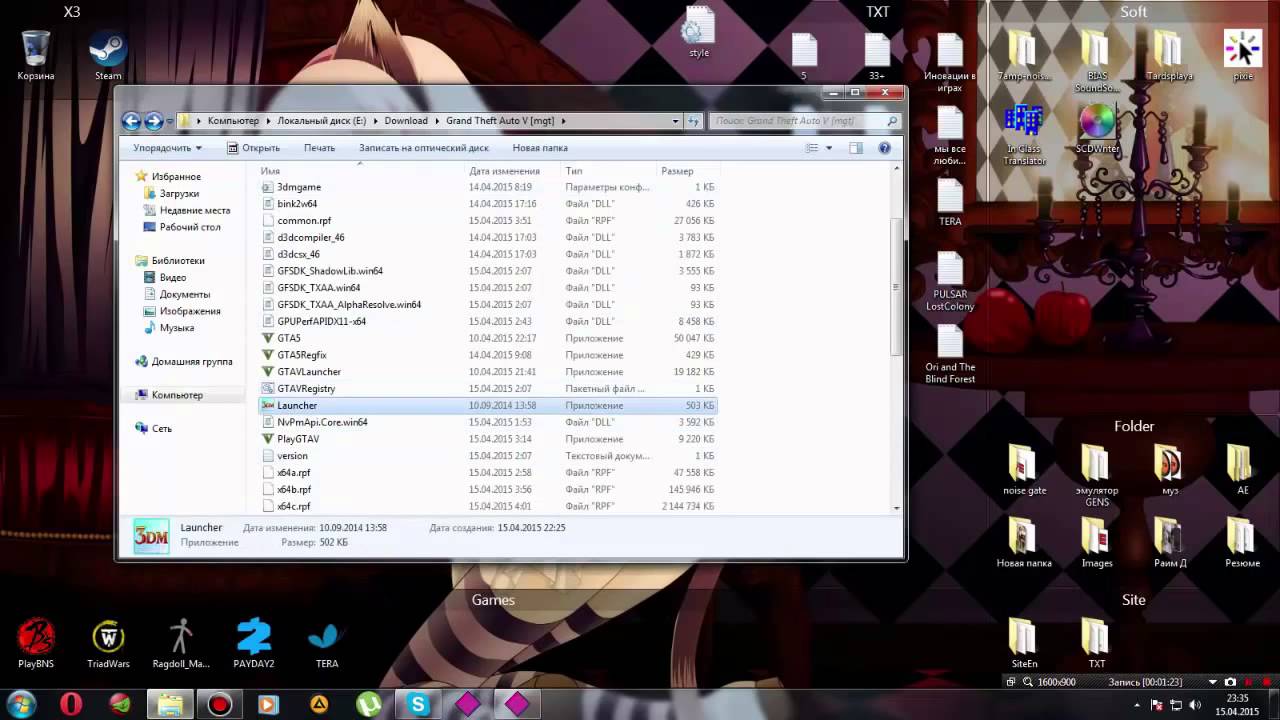
Task: Toggle the Explorer preview pane button
Action: point(856,148)
